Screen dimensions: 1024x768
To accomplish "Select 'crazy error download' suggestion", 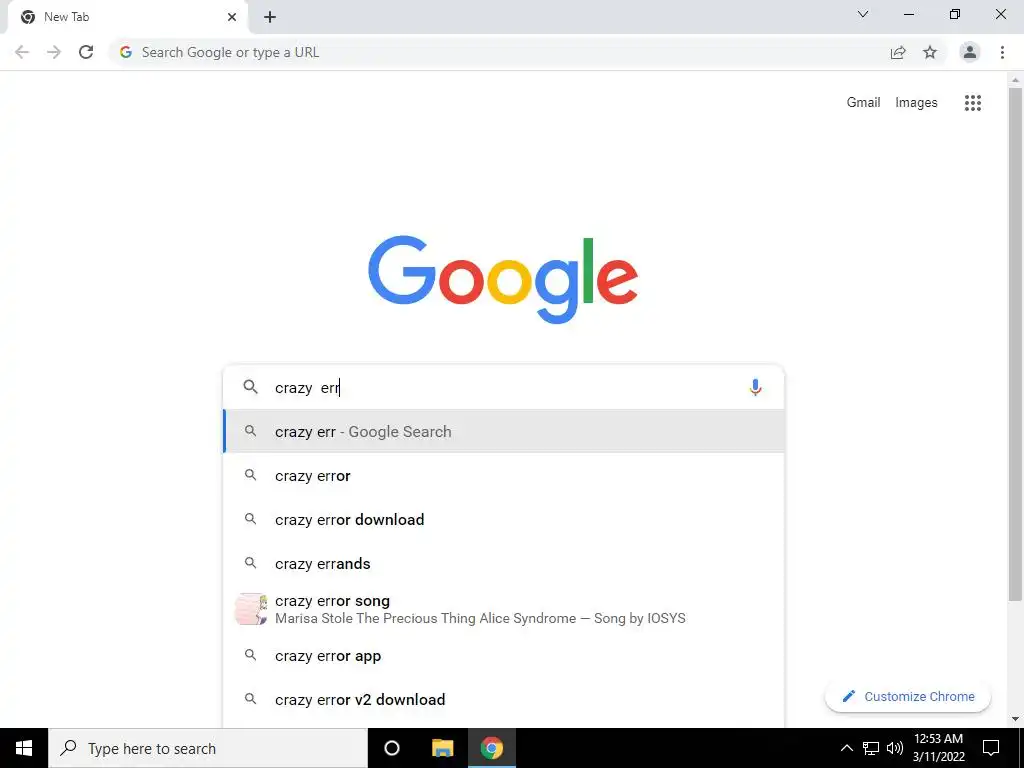I will click(x=504, y=519).
